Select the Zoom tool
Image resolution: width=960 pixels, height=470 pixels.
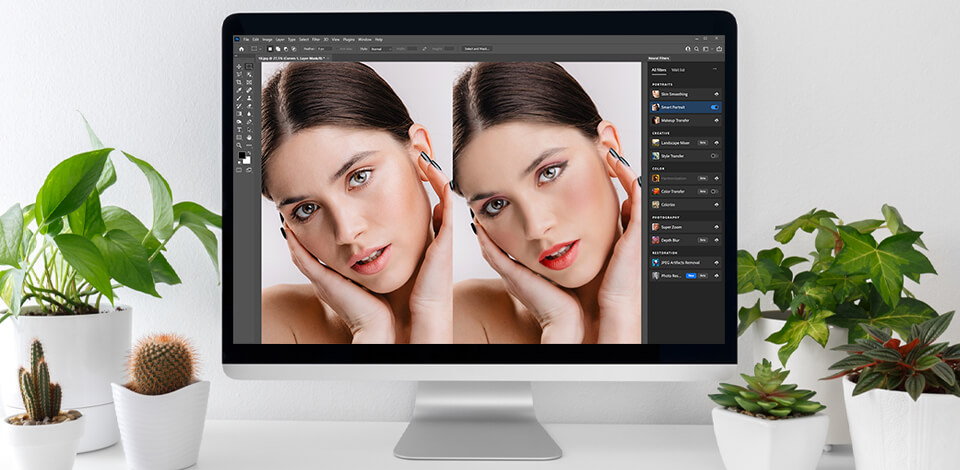click(239, 145)
